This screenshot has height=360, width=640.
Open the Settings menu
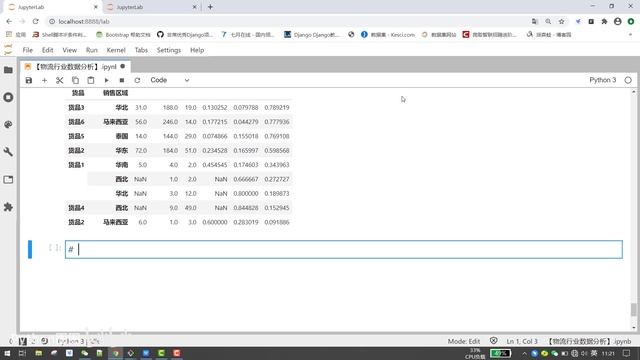pyautogui.click(x=169, y=50)
